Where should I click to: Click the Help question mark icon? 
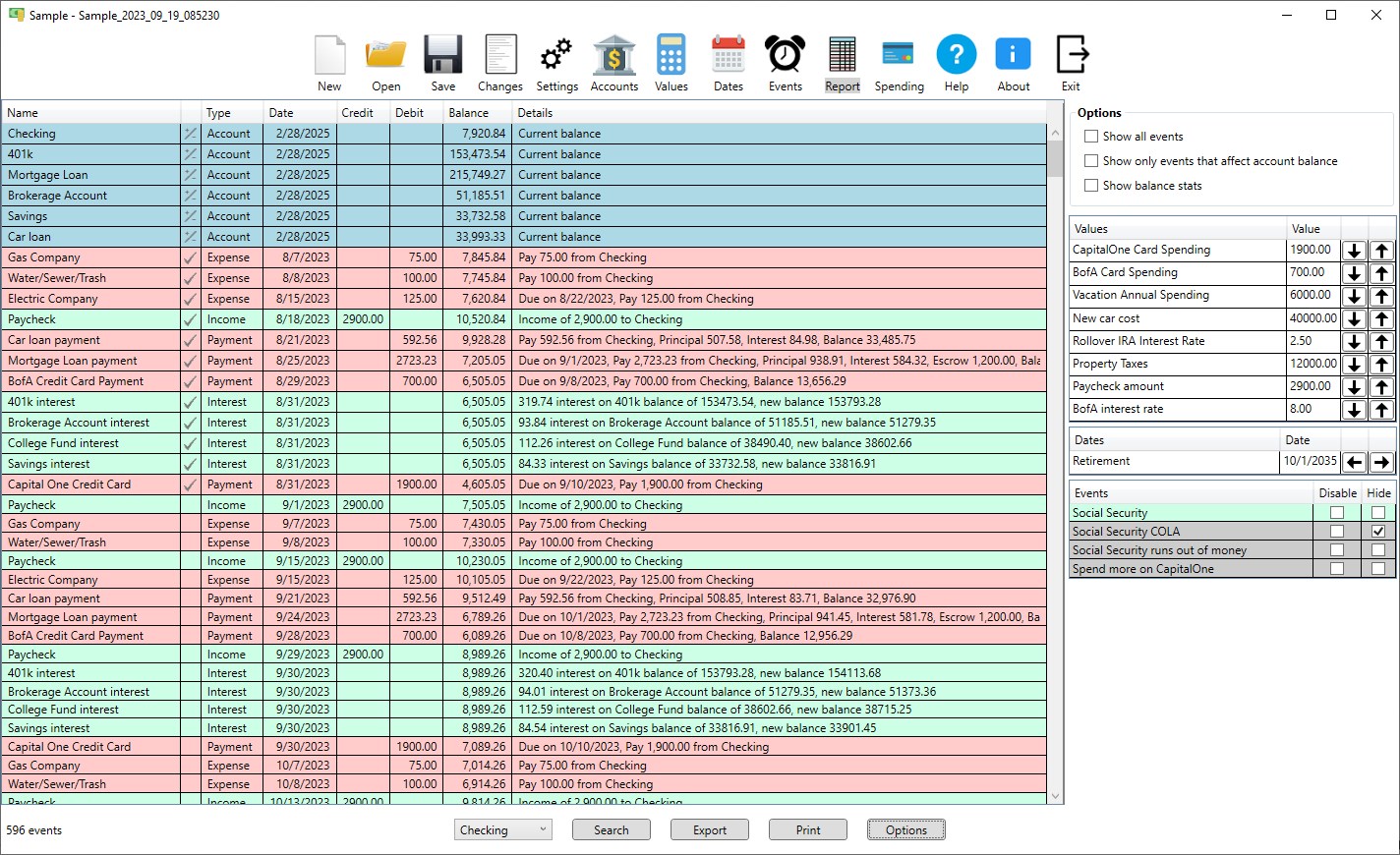[957, 55]
